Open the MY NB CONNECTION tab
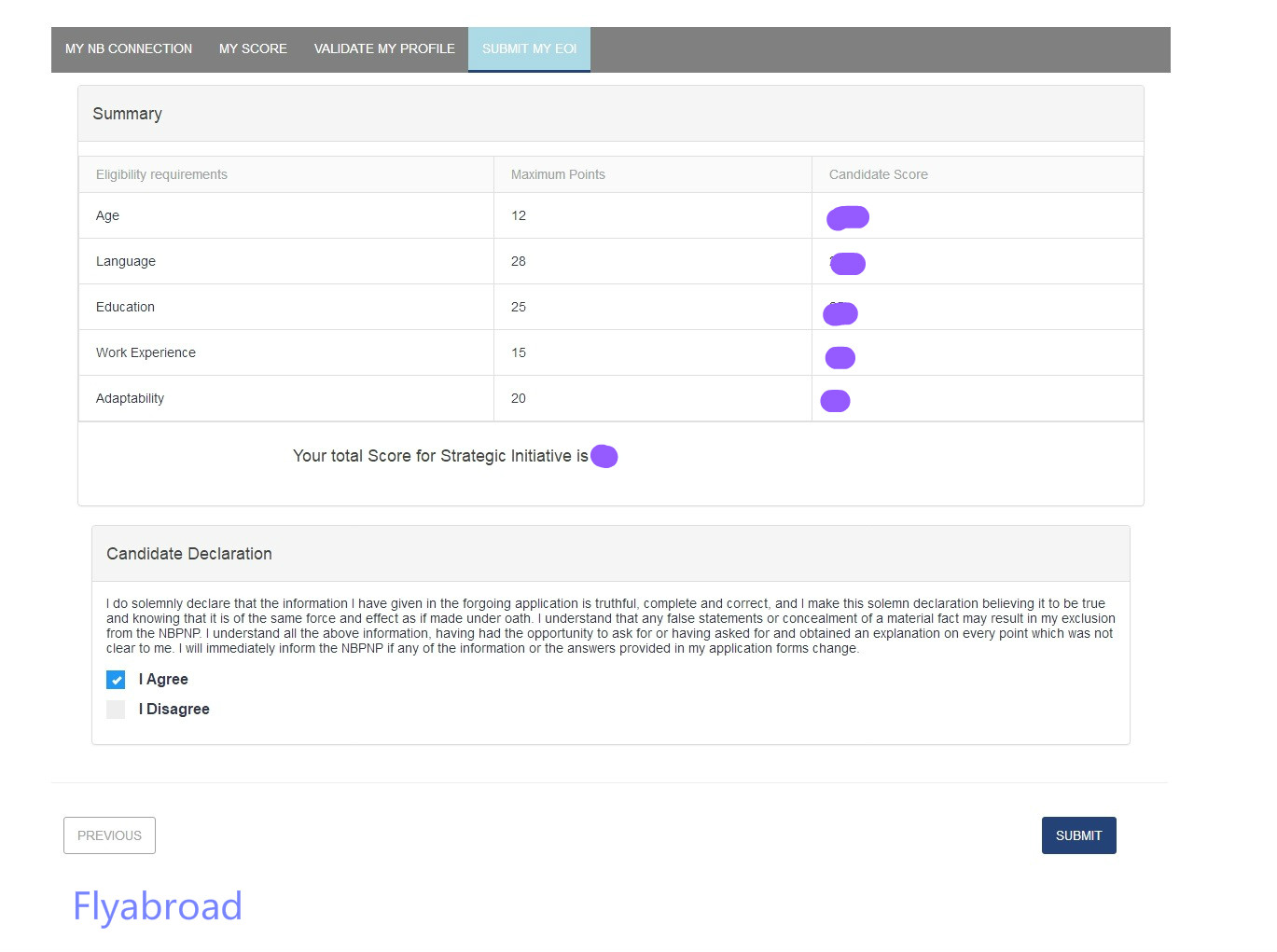 129,48
